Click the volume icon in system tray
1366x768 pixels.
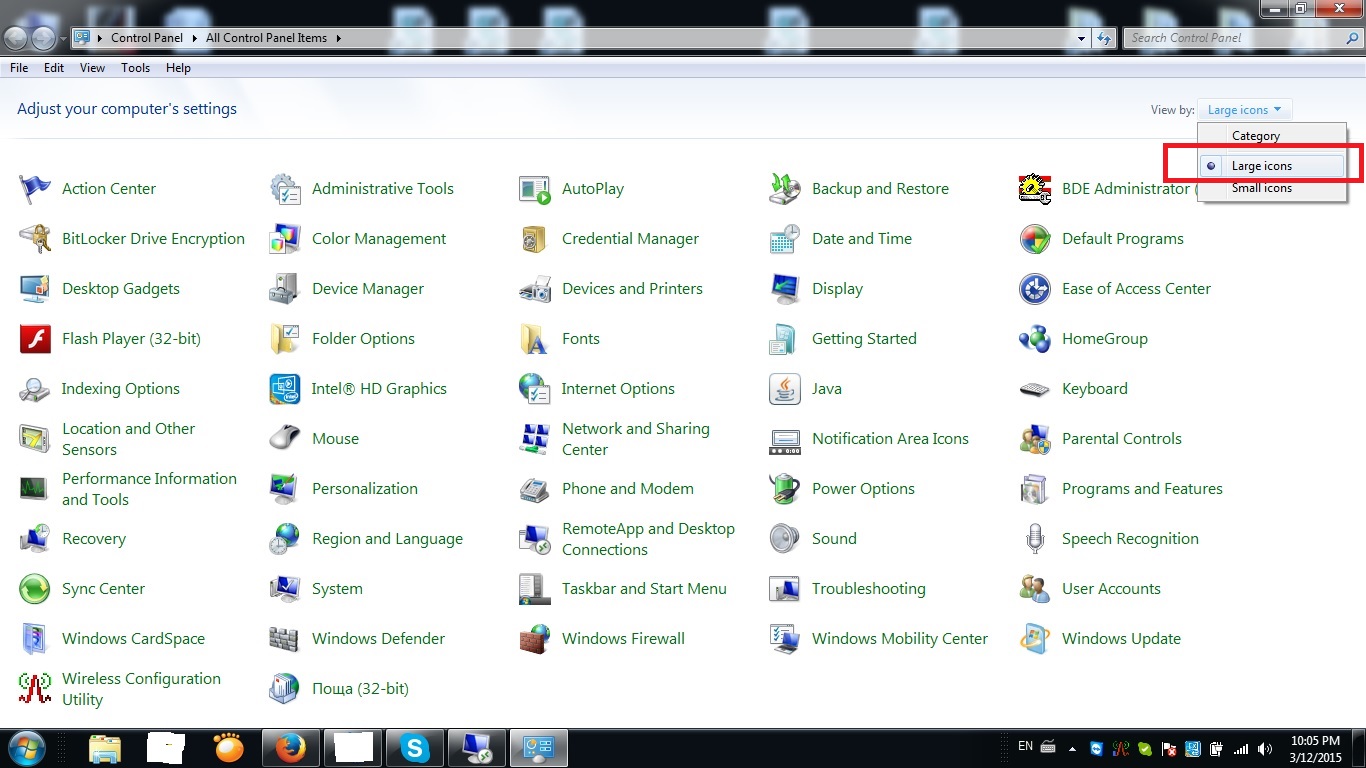(1266, 748)
